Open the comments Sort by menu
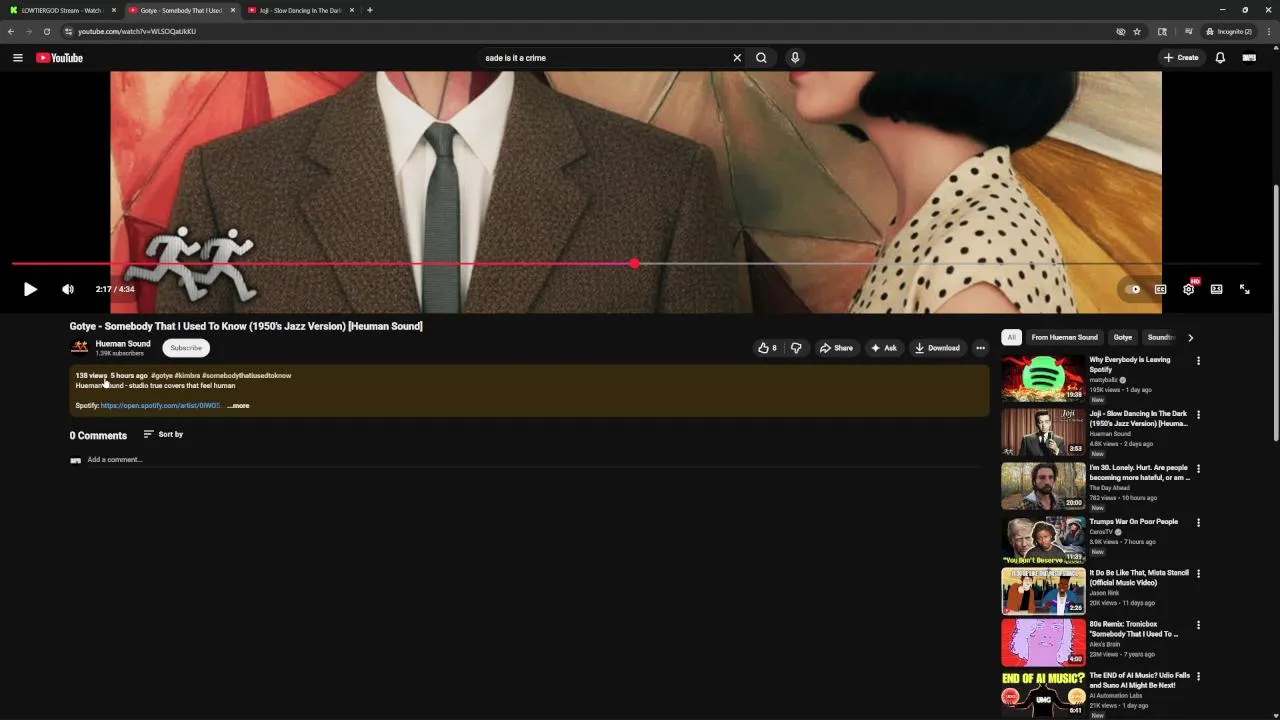The image size is (1280, 720). [x=163, y=434]
